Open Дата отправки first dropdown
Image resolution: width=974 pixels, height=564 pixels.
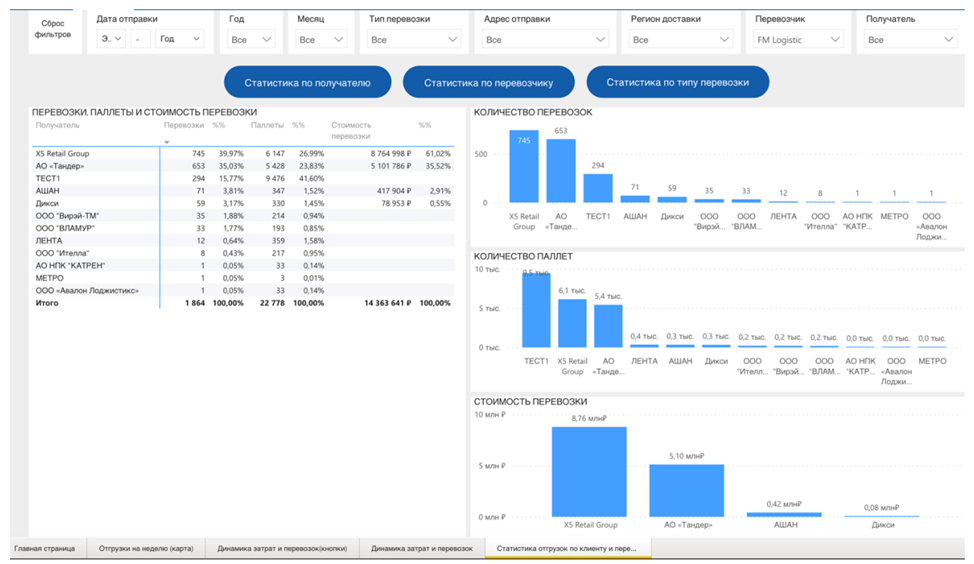tap(111, 39)
